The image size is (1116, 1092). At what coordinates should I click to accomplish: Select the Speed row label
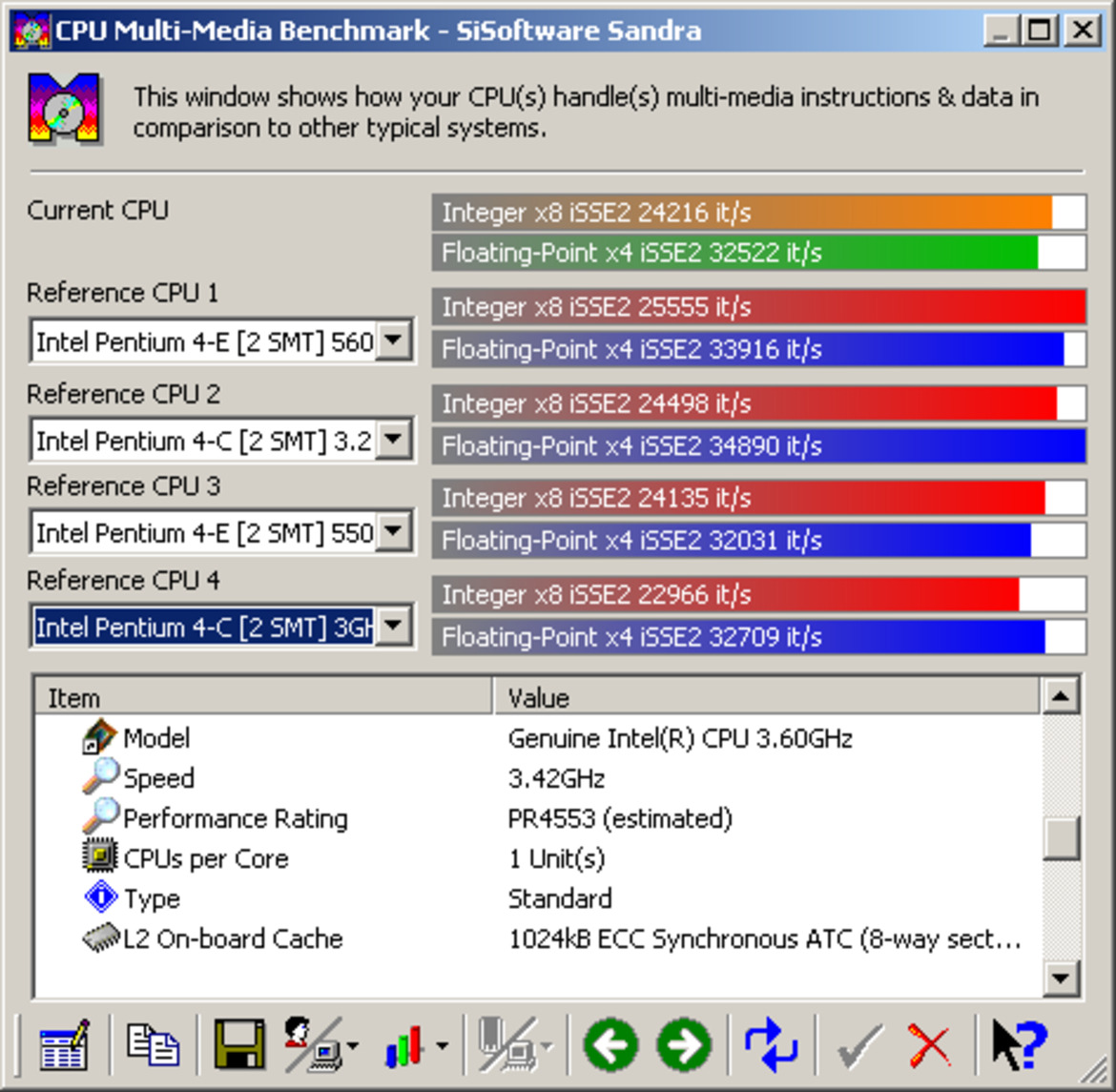pos(158,778)
